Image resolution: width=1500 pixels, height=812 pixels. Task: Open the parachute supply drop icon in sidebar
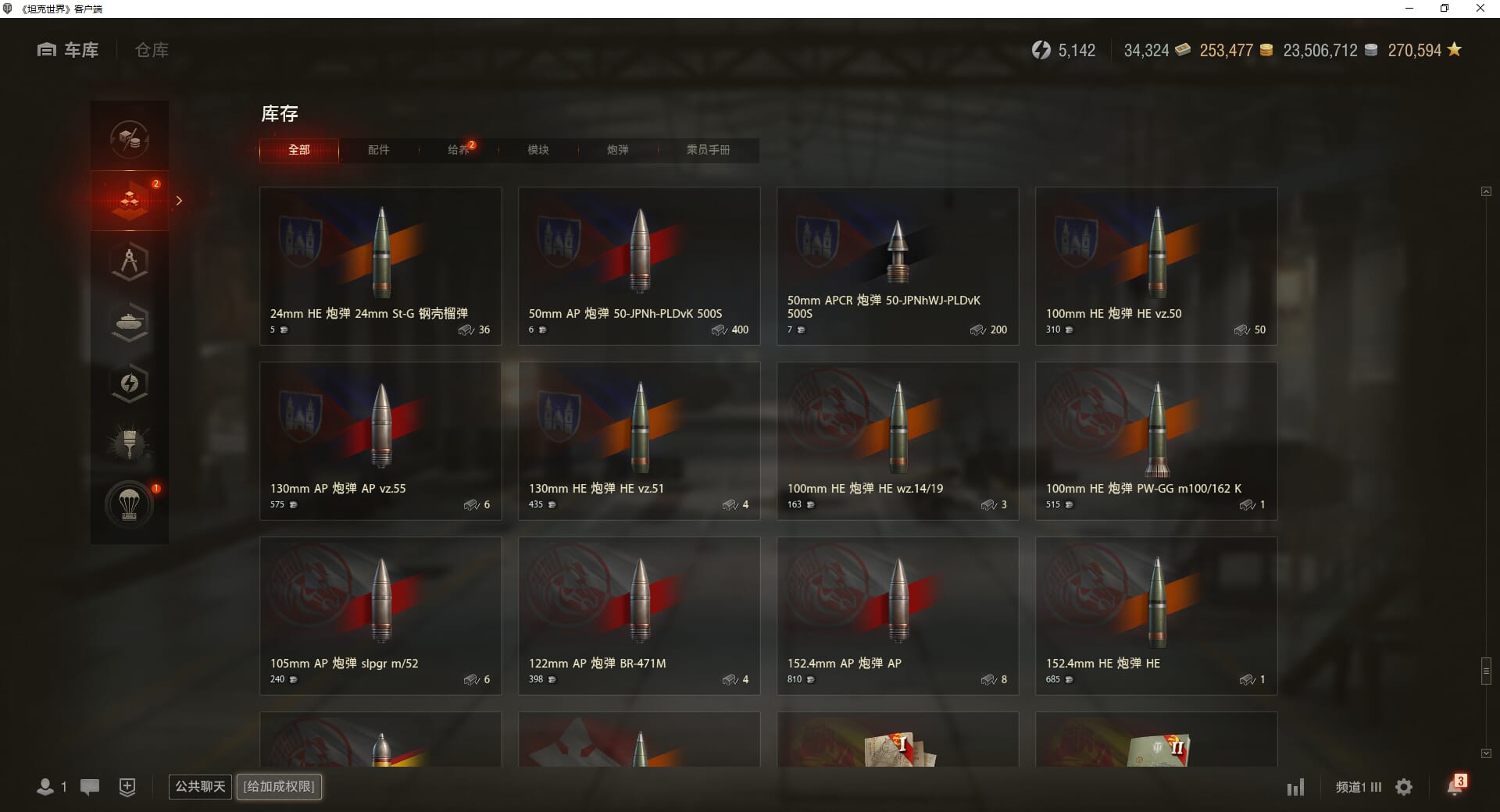(130, 504)
